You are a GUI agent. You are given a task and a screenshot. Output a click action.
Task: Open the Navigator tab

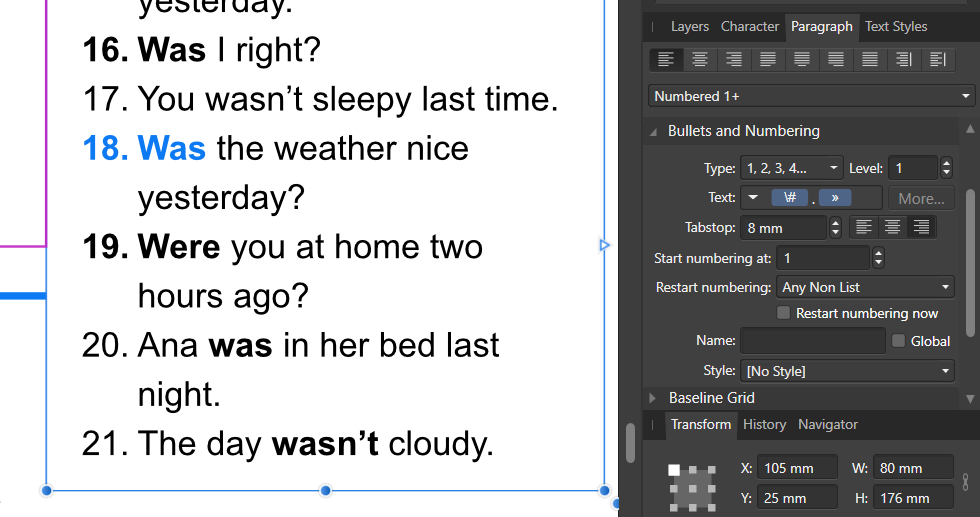(x=827, y=425)
